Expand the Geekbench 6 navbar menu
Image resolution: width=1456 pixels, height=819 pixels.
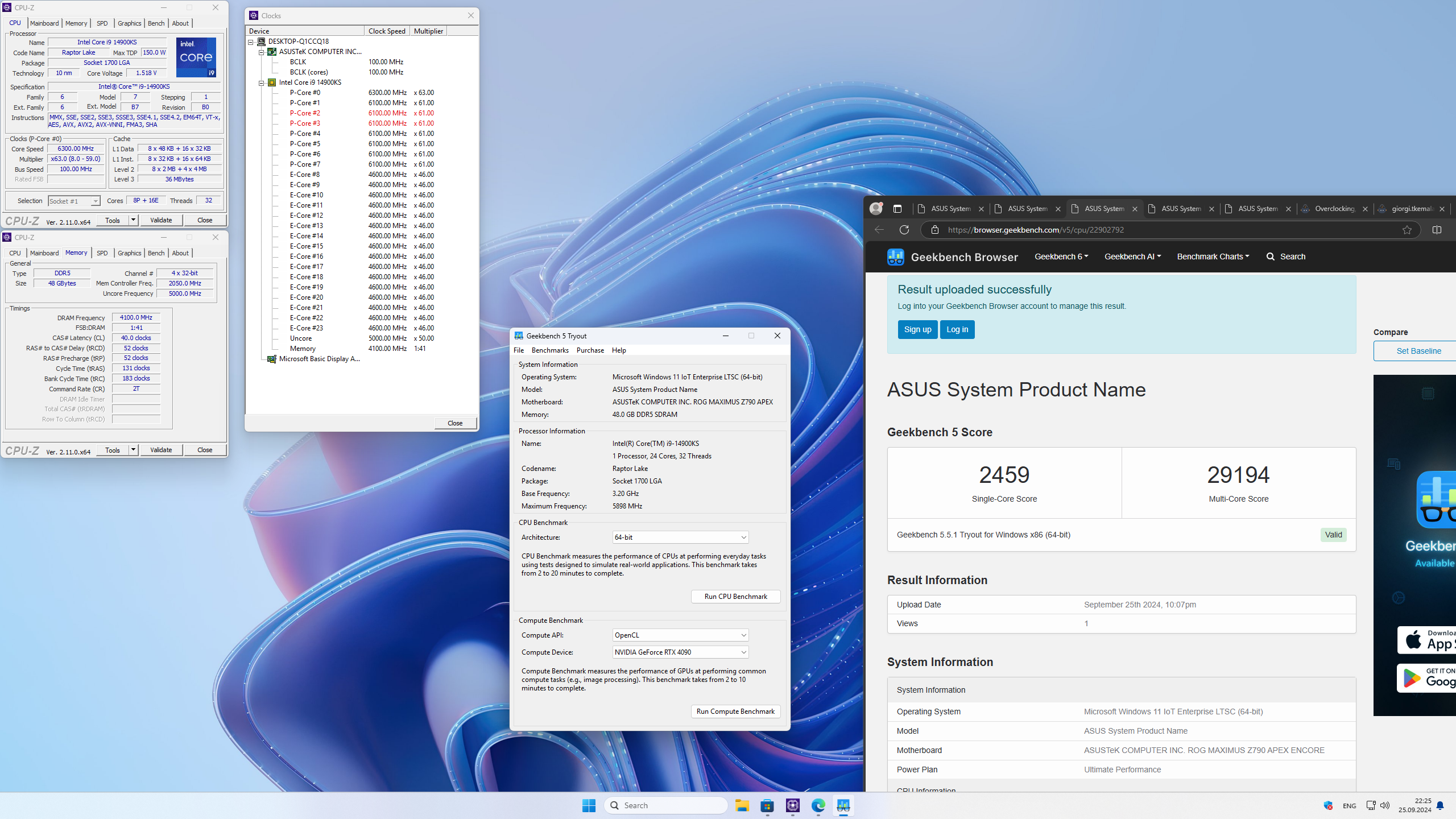1061,257
